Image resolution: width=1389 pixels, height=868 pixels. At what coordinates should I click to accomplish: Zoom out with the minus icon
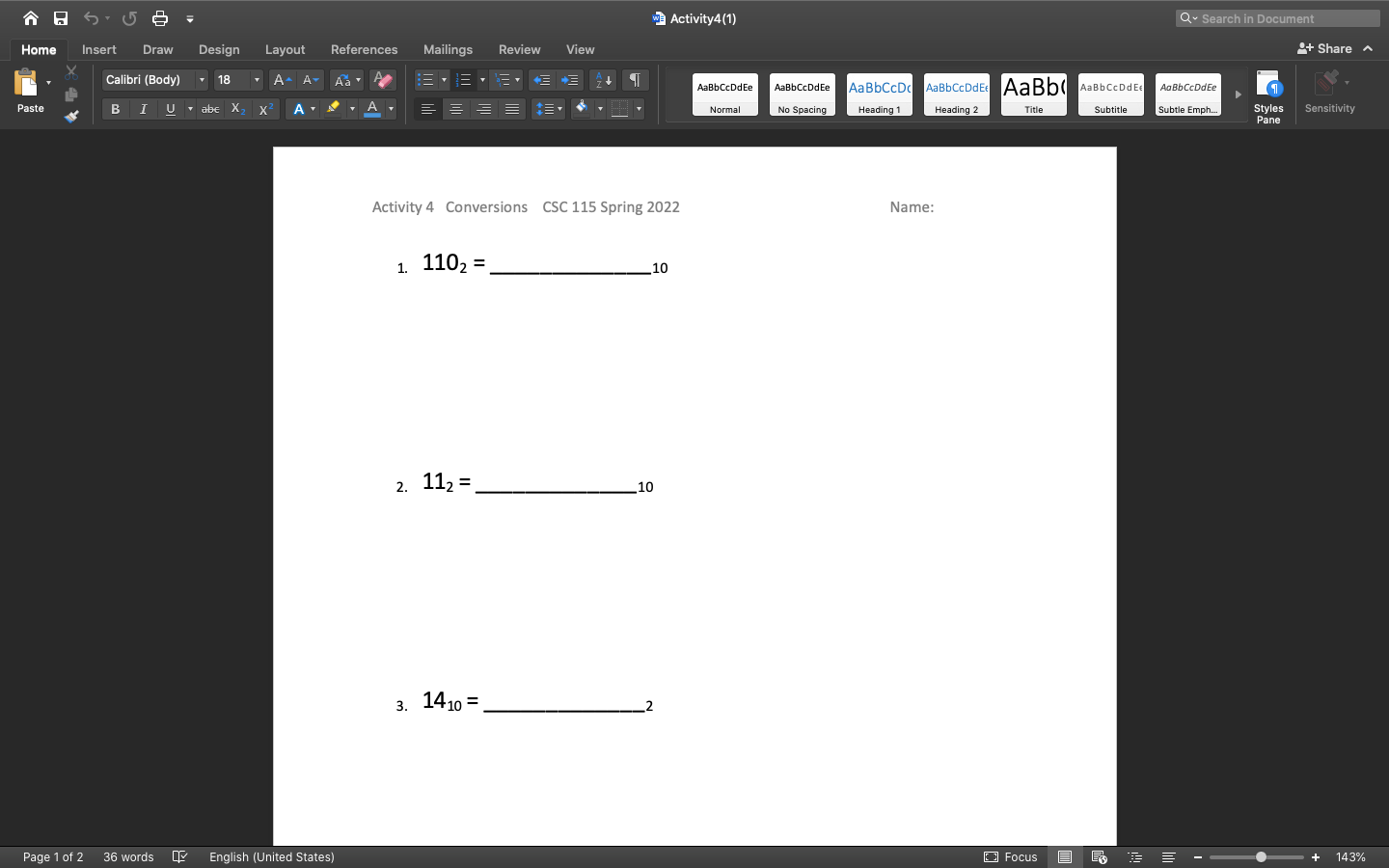pos(1198,857)
